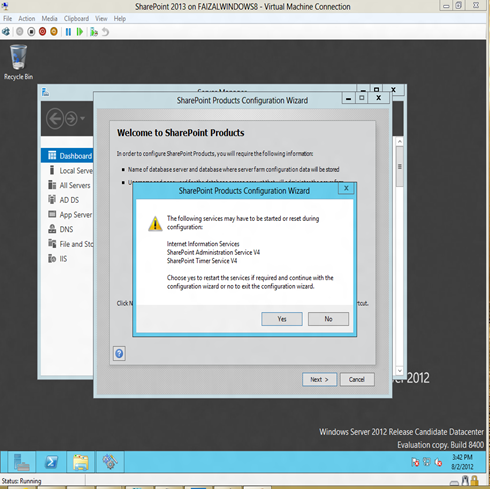This screenshot has width=490, height=489.
Task: Open the Action menu
Action: pyautogui.click(x=27, y=19)
